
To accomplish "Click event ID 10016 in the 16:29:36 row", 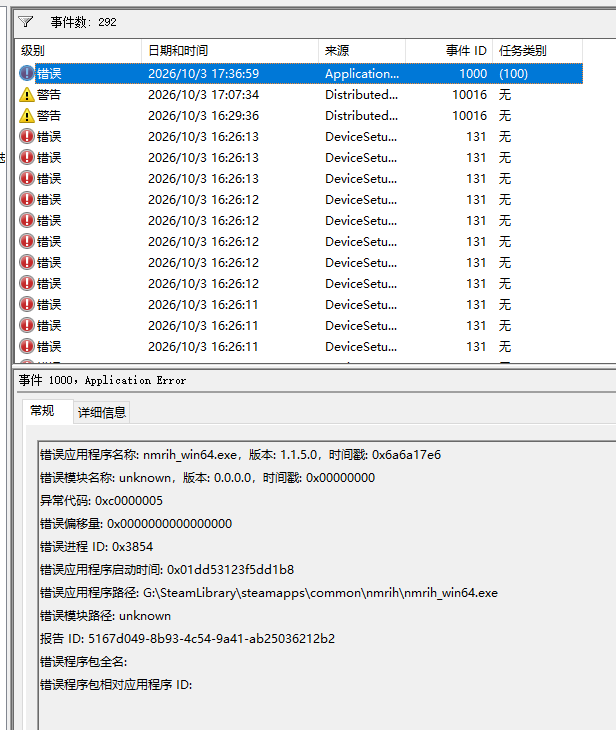I will 469,115.
